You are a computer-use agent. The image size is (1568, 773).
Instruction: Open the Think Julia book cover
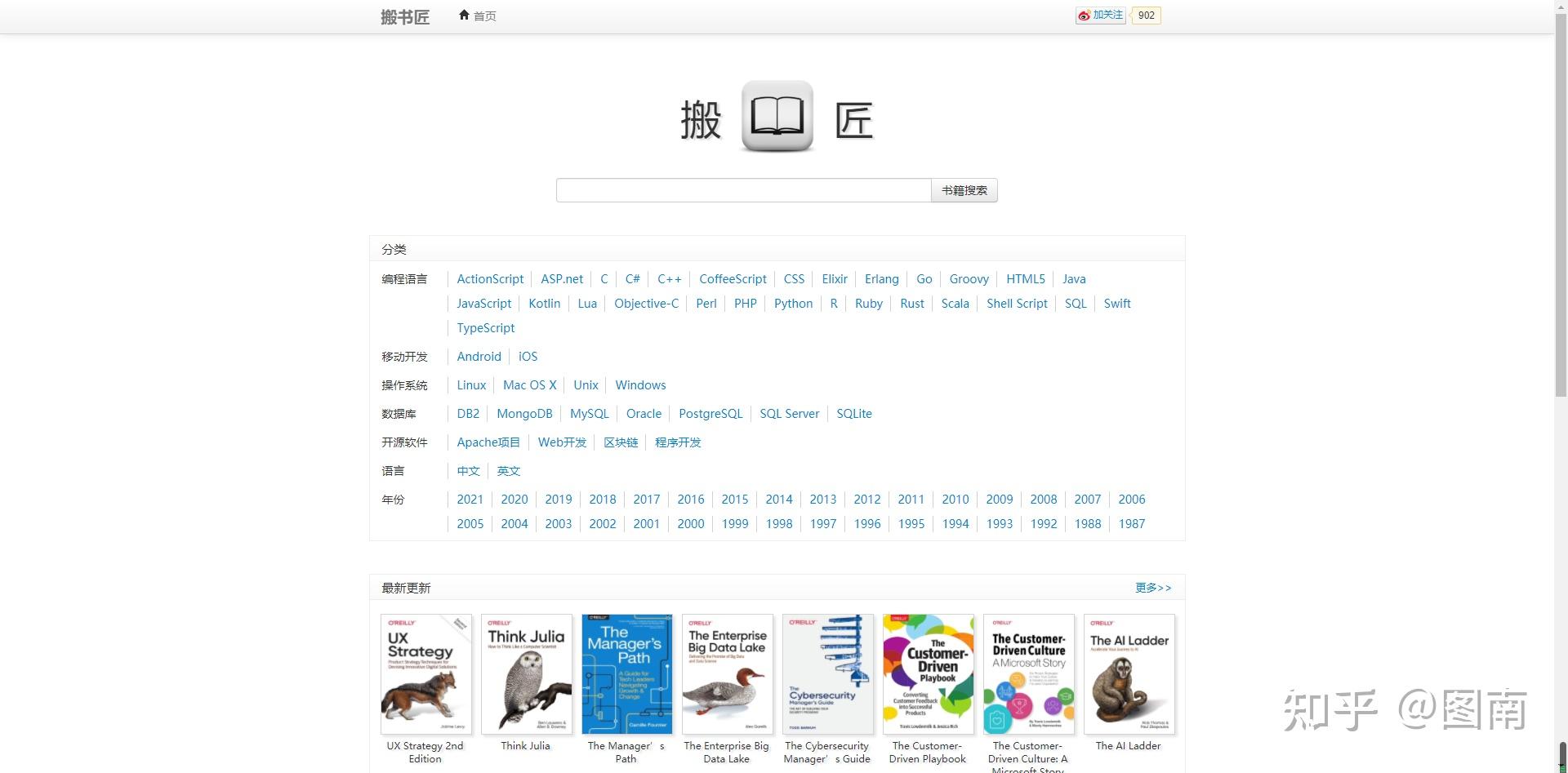point(526,673)
